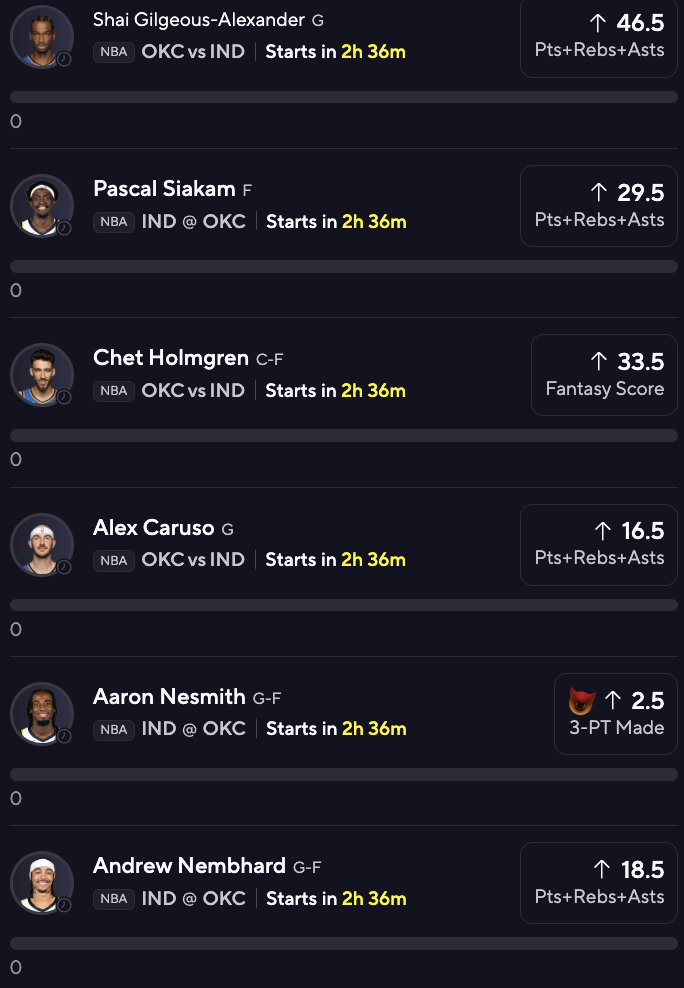Select the 2.5 3-PT Made box
Viewport: 684px width, 988px height.
pyautogui.click(x=615, y=714)
